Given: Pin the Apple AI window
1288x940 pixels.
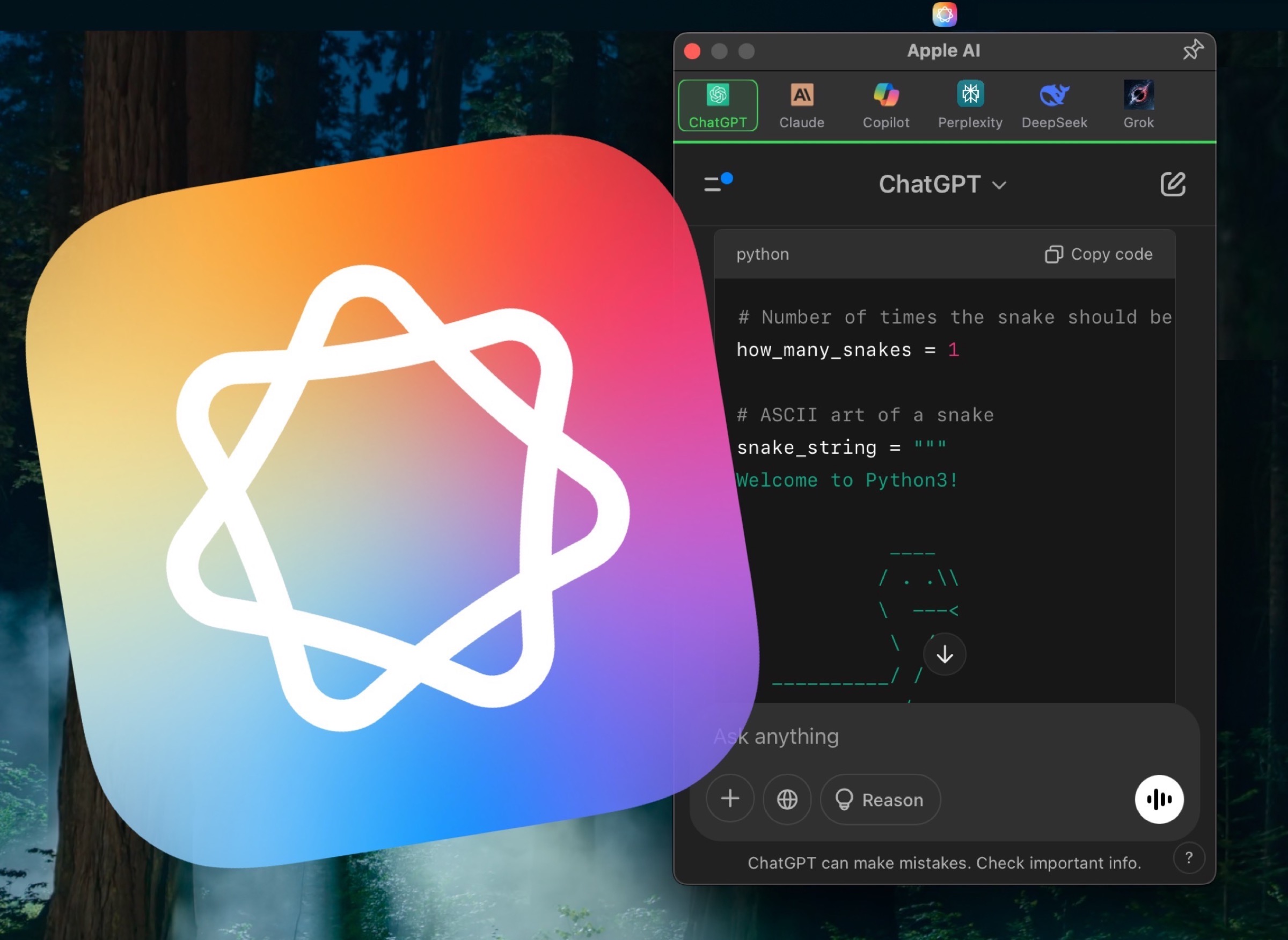Looking at the screenshot, I should [1193, 50].
